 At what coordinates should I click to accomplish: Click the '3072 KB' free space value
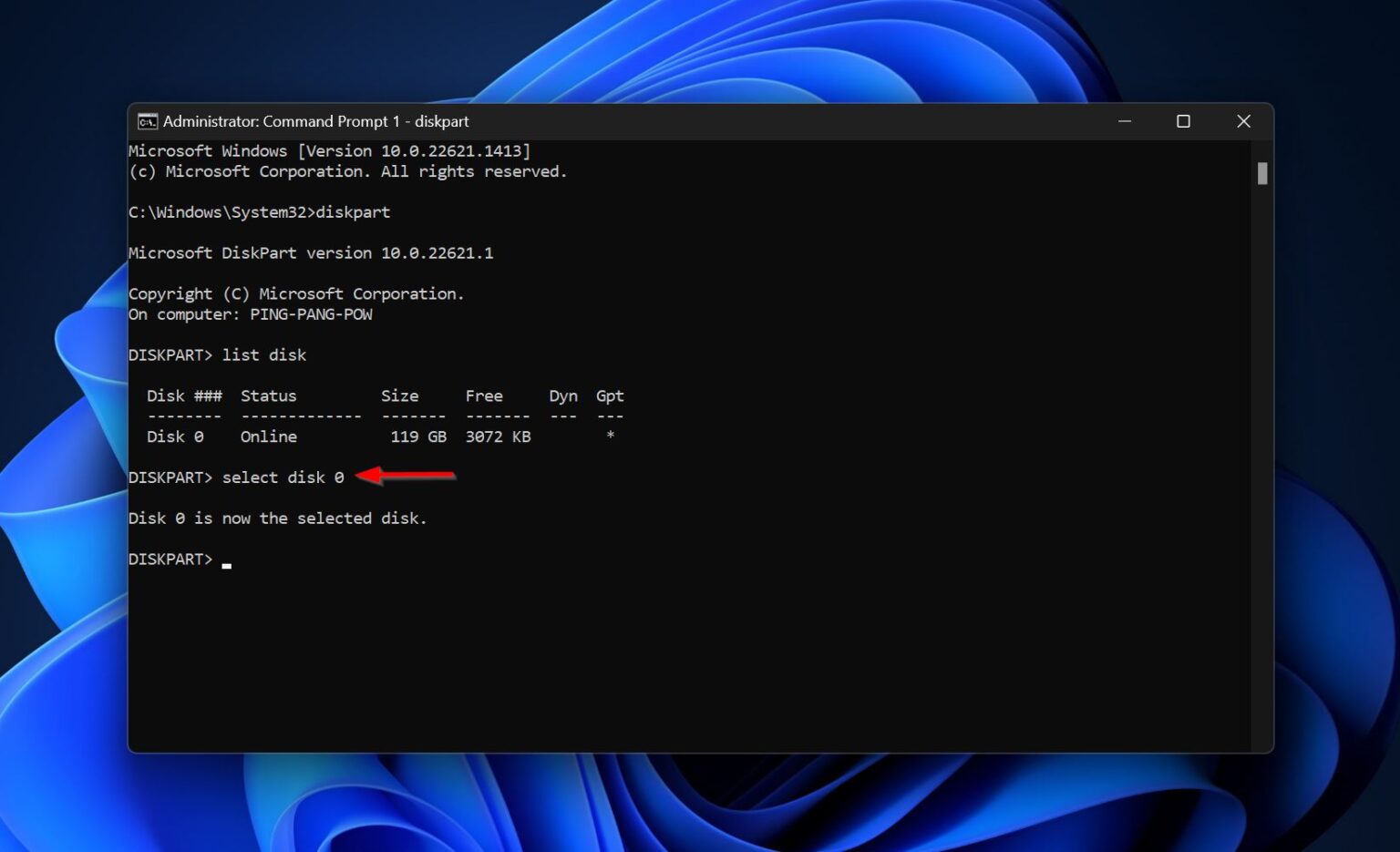tap(498, 436)
